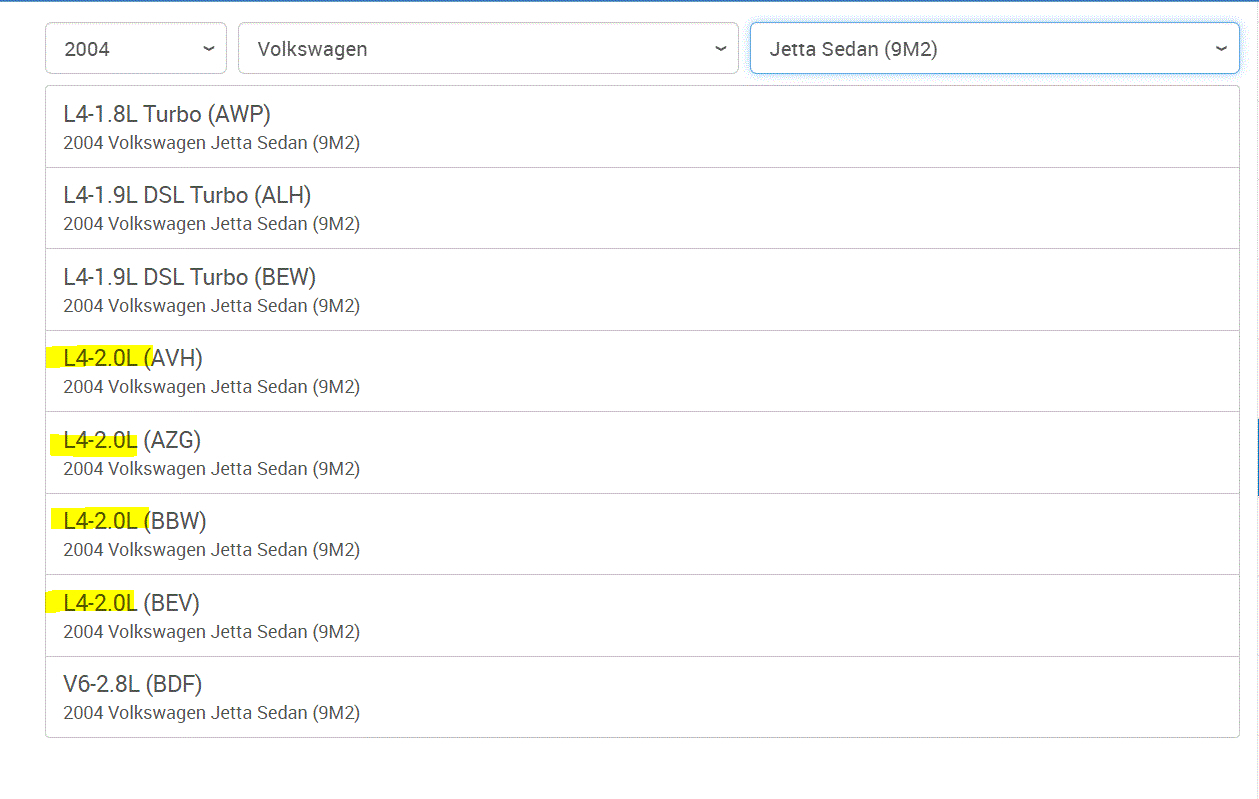Viewport: 1259px width, 799px height.
Task: Click the chevron arrow on the Volkswagen make dropdown
Action: [720, 48]
